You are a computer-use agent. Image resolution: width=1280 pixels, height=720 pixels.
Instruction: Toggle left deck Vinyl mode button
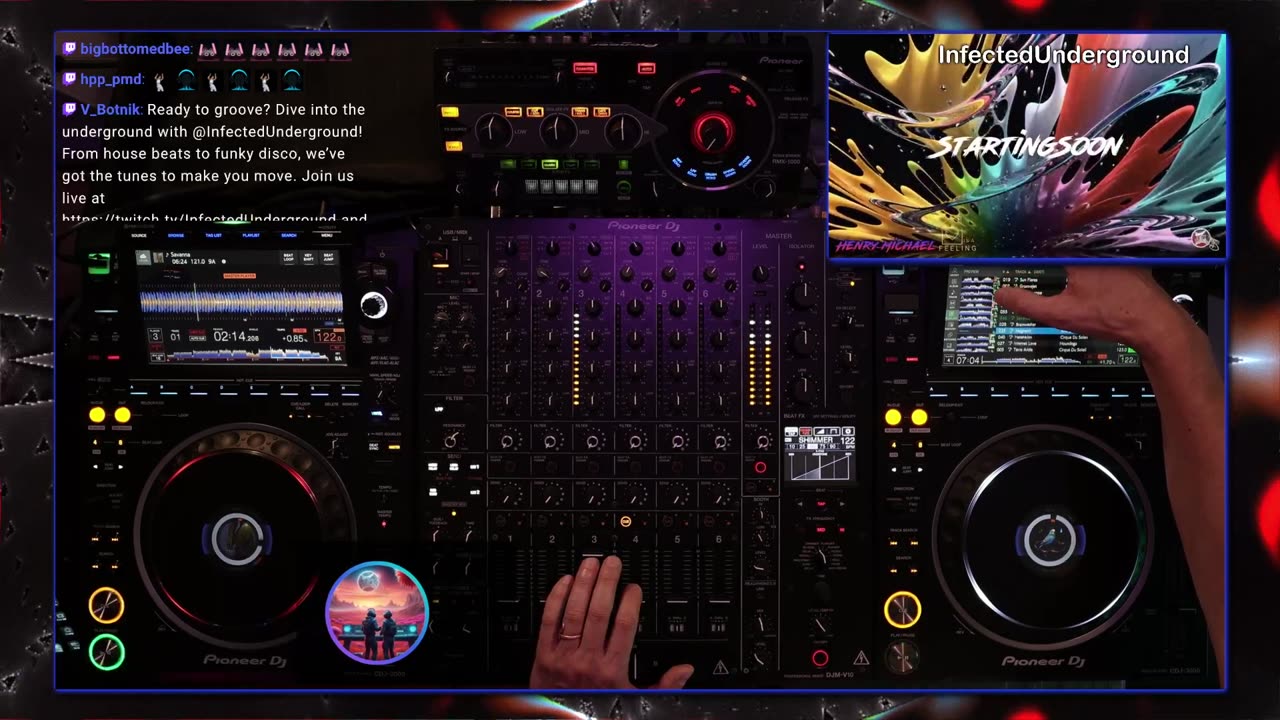click(x=377, y=413)
